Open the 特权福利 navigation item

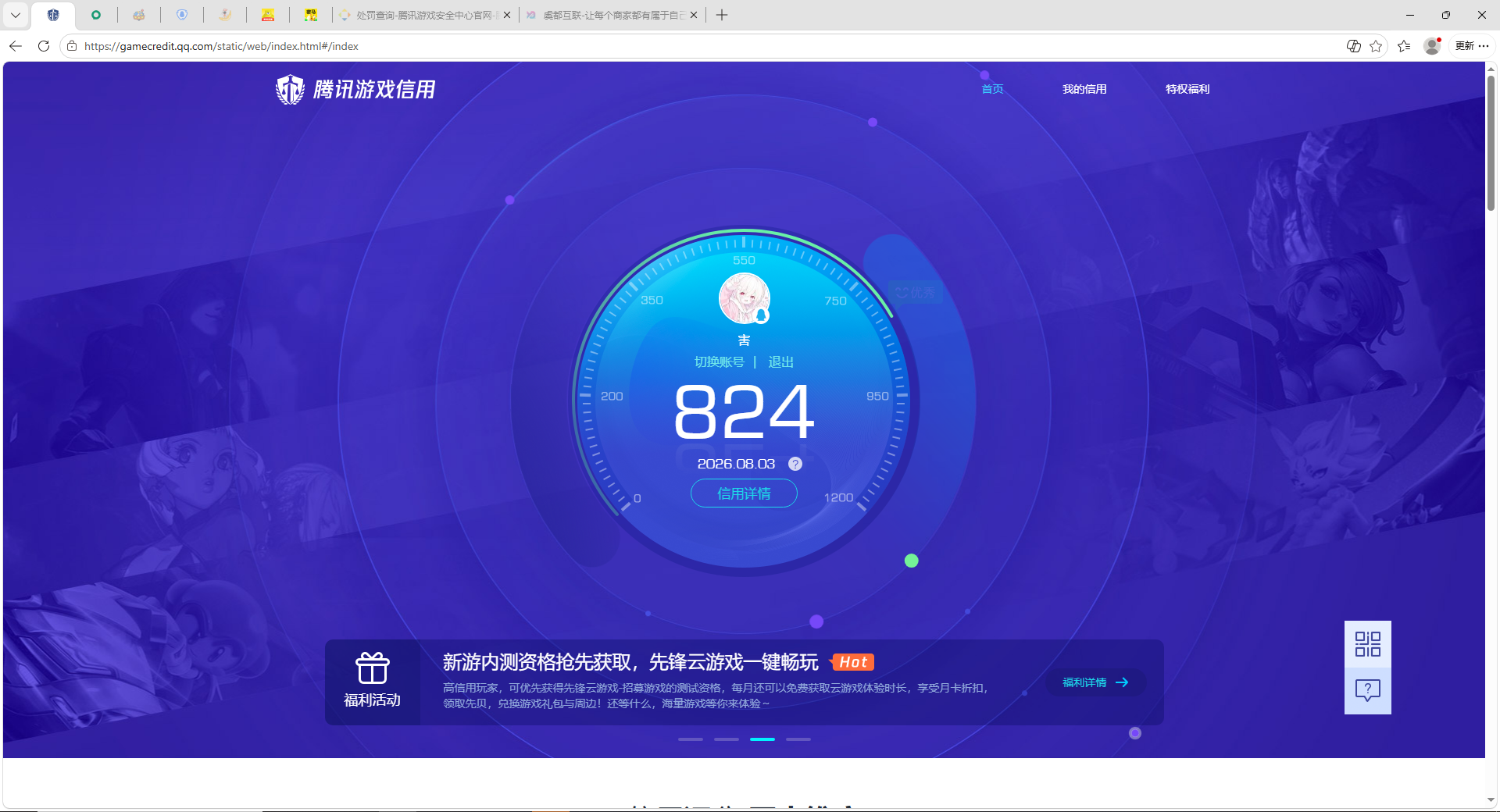coord(1187,89)
